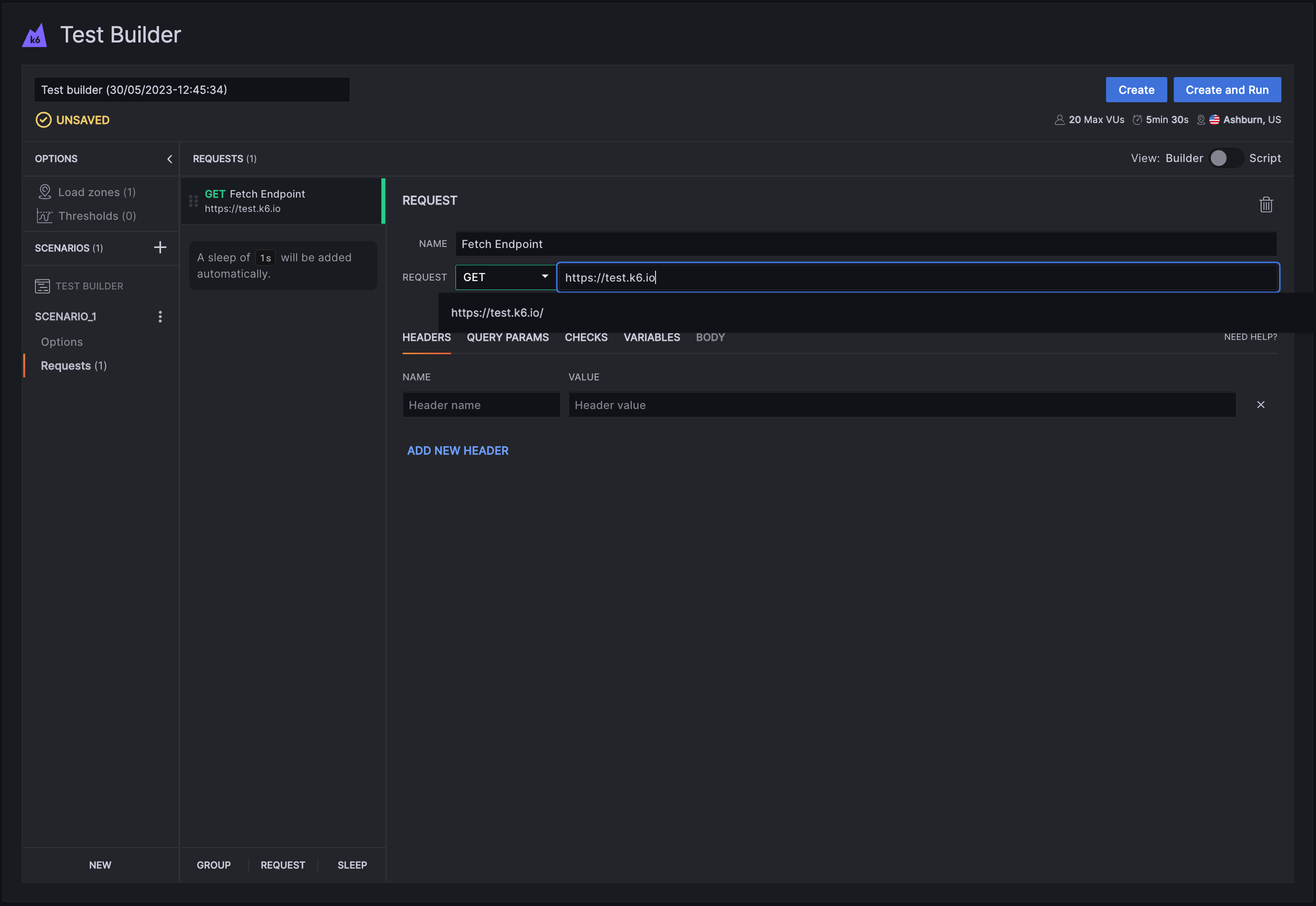This screenshot has width=1316, height=906.
Task: Remove the empty header row with the X
Action: [x=1261, y=404]
